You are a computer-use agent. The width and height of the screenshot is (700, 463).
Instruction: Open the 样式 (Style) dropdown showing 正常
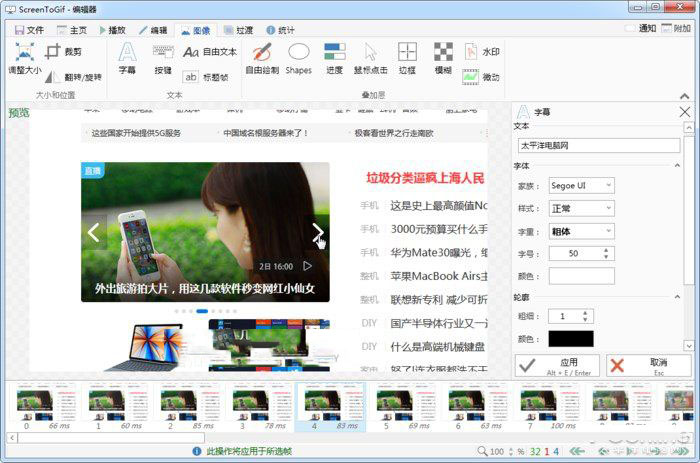point(581,208)
